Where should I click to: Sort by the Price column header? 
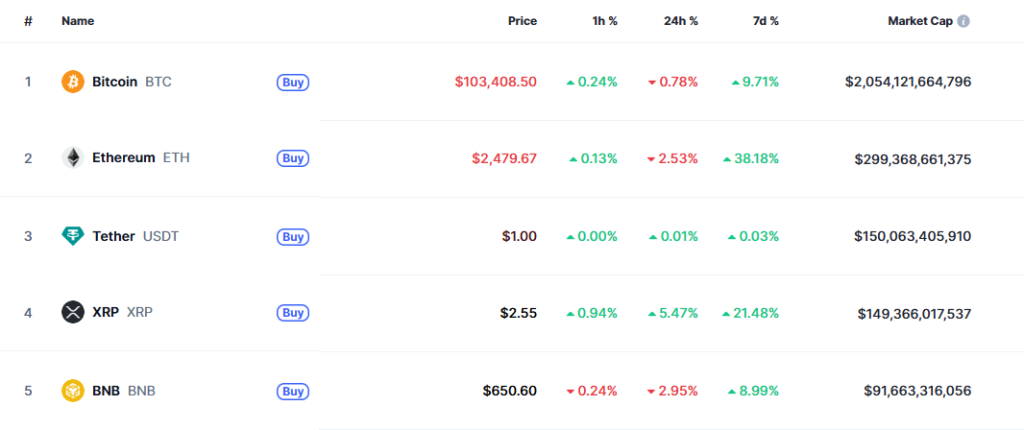[x=522, y=21]
